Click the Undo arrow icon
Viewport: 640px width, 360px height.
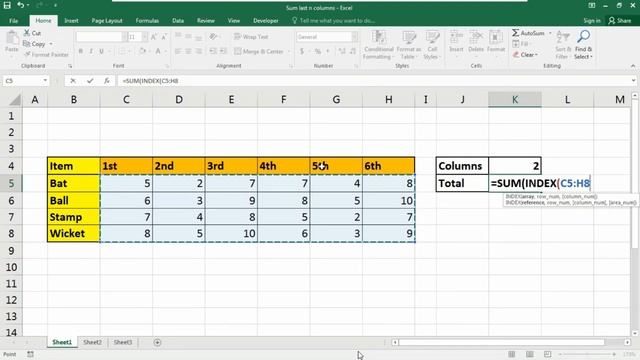(20, 5)
